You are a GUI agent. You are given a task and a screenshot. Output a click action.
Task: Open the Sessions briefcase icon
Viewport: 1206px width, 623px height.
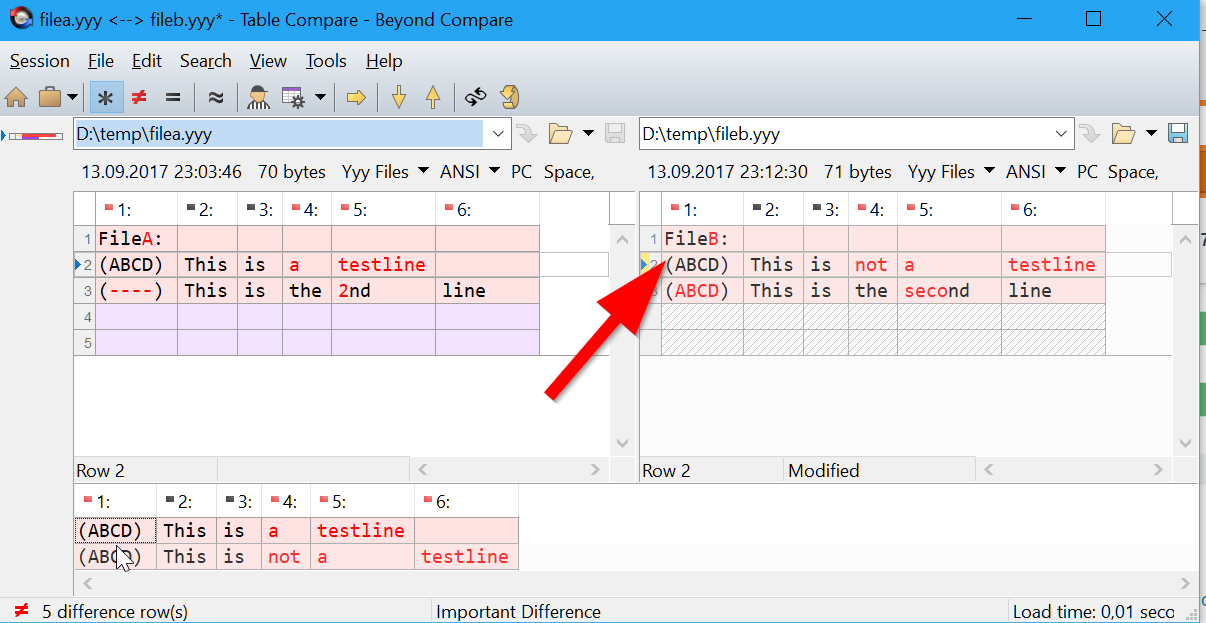(49, 97)
